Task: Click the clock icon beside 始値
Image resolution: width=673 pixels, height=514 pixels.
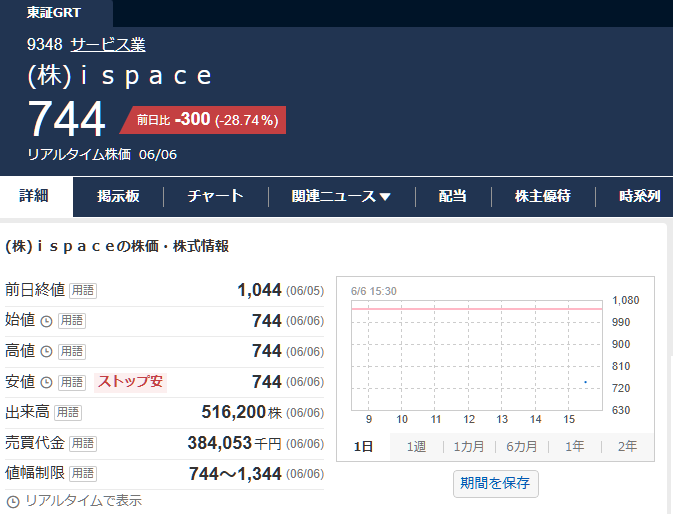Action: pos(46,321)
